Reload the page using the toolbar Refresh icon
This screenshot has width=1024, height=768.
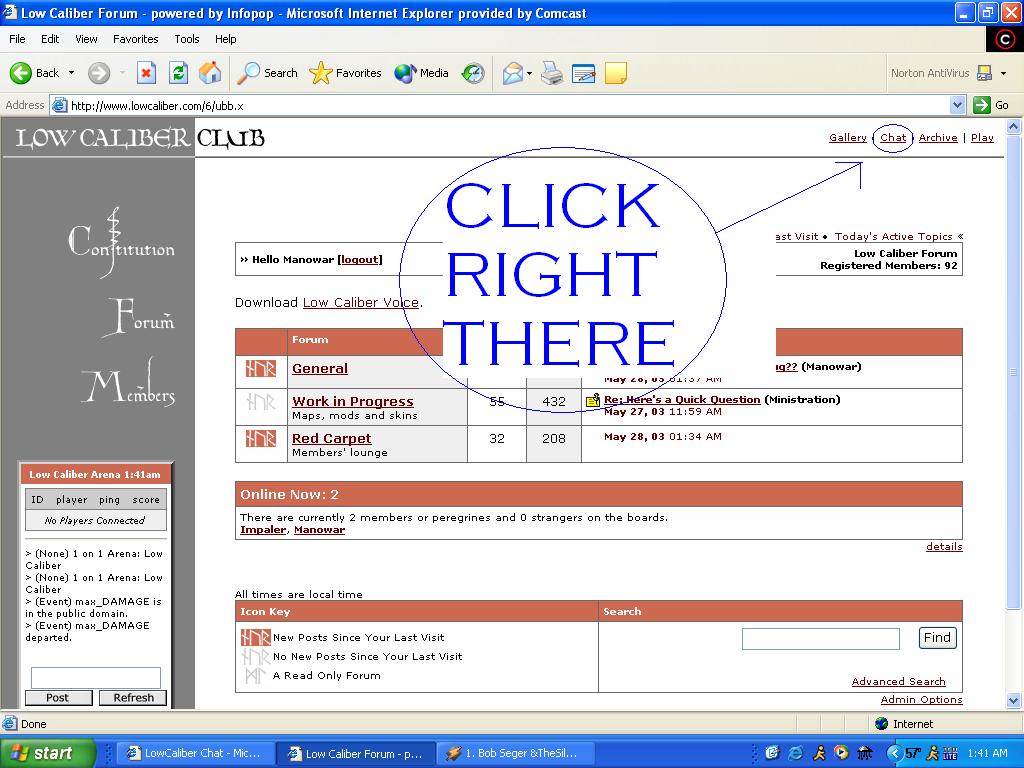(x=178, y=73)
